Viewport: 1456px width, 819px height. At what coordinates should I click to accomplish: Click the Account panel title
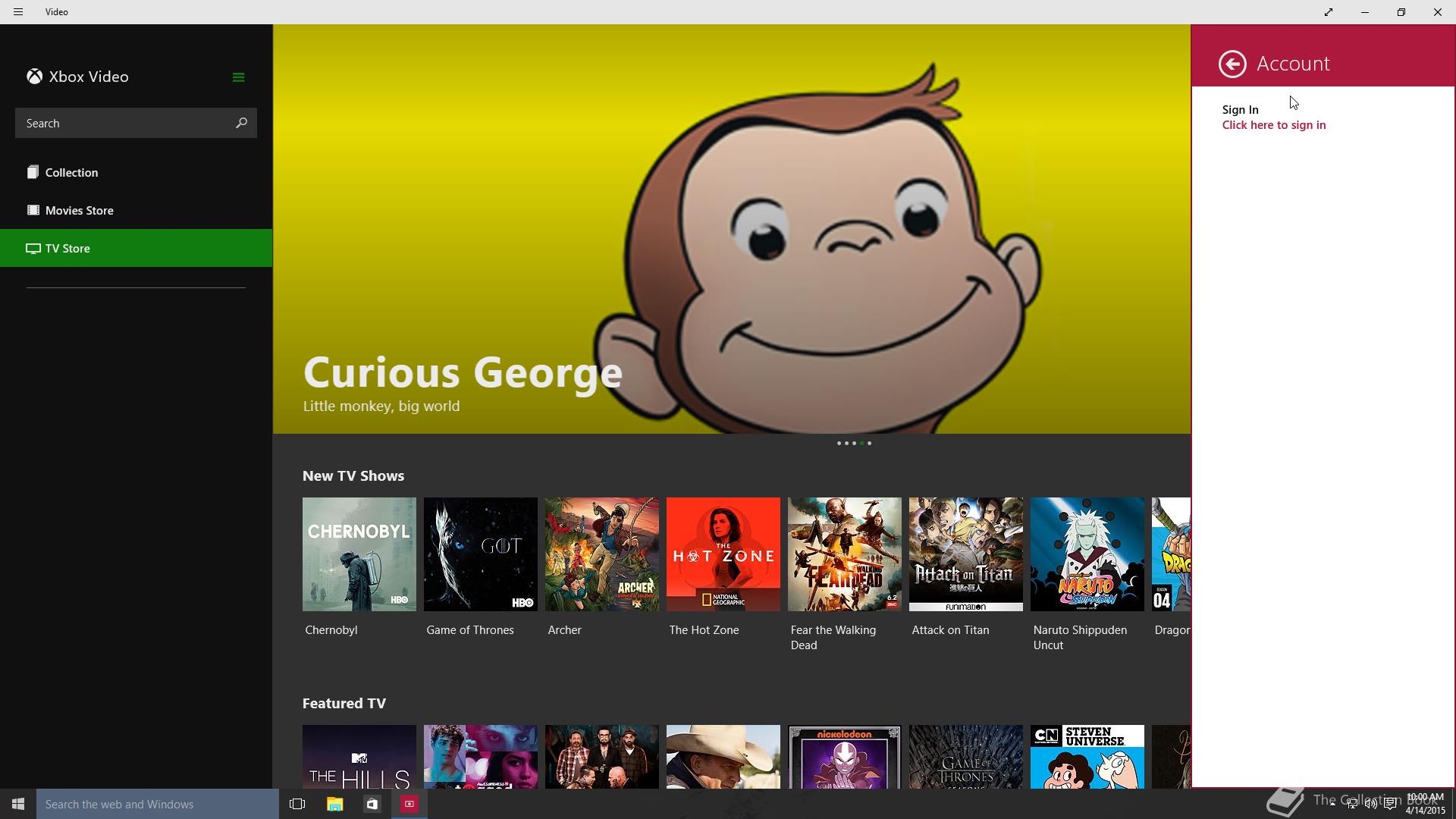1293,64
